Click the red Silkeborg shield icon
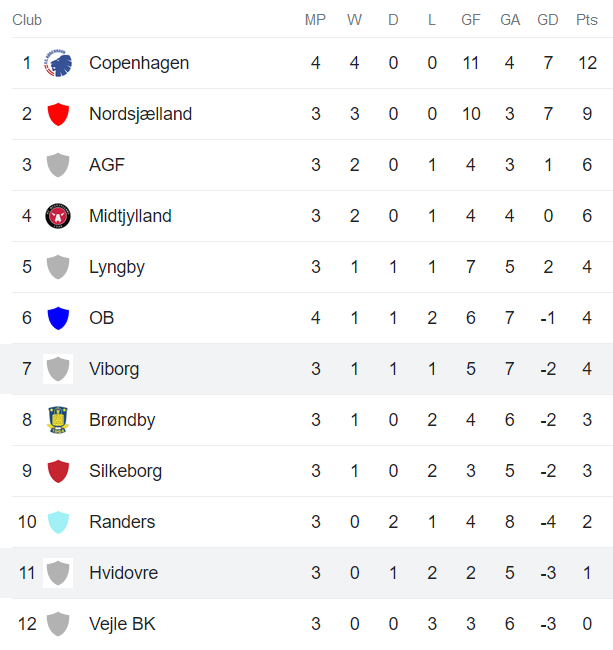This screenshot has height=650, width=613. click(x=58, y=471)
